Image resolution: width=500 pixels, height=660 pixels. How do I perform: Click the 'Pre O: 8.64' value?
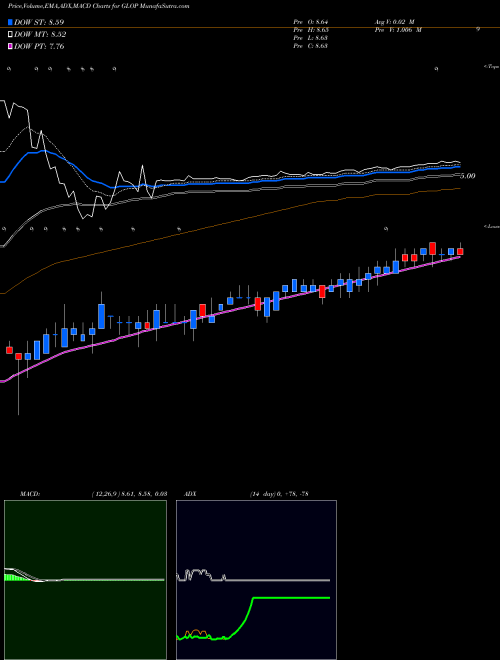coord(311,22)
